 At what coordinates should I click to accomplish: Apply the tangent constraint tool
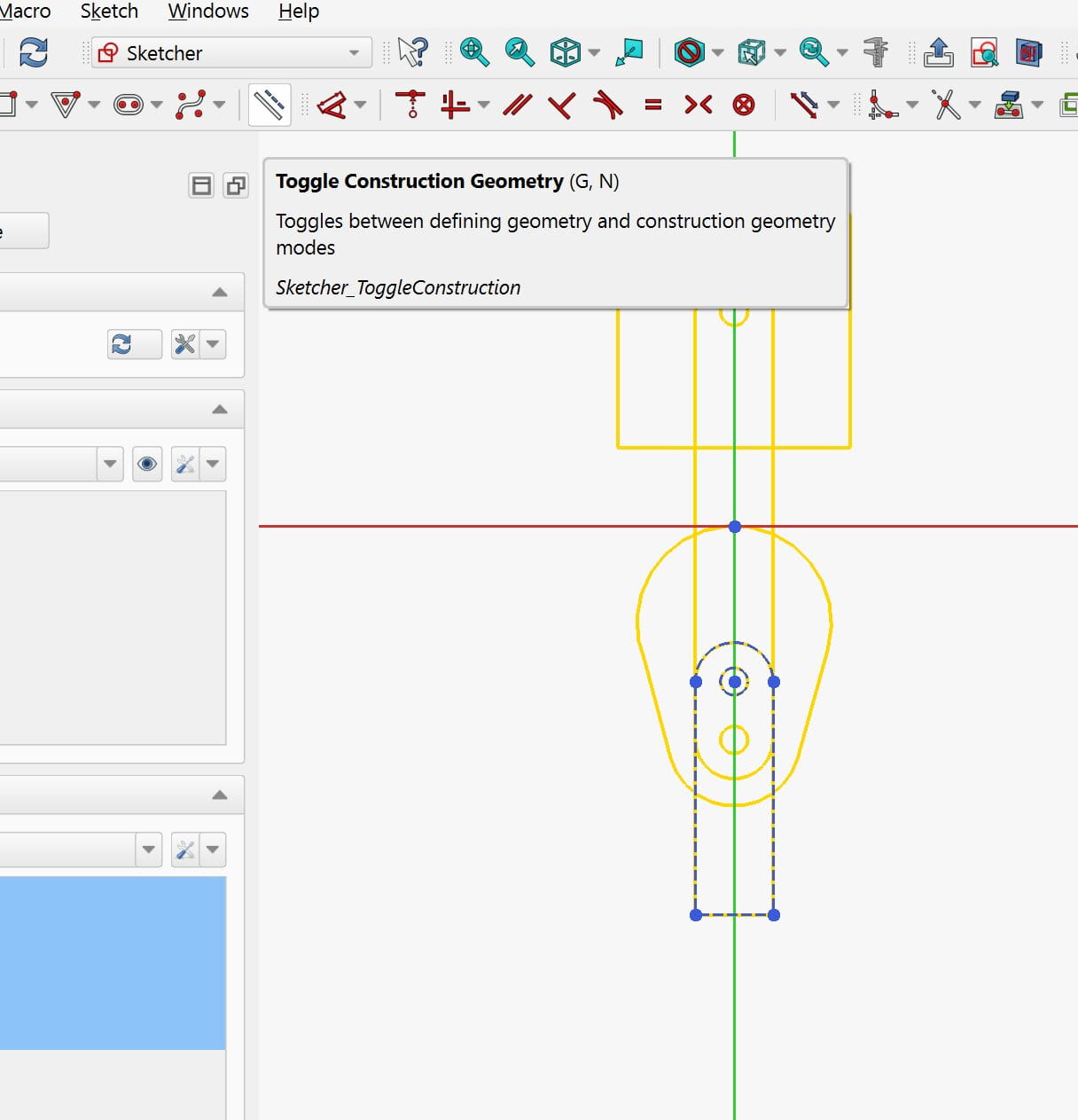tap(607, 106)
